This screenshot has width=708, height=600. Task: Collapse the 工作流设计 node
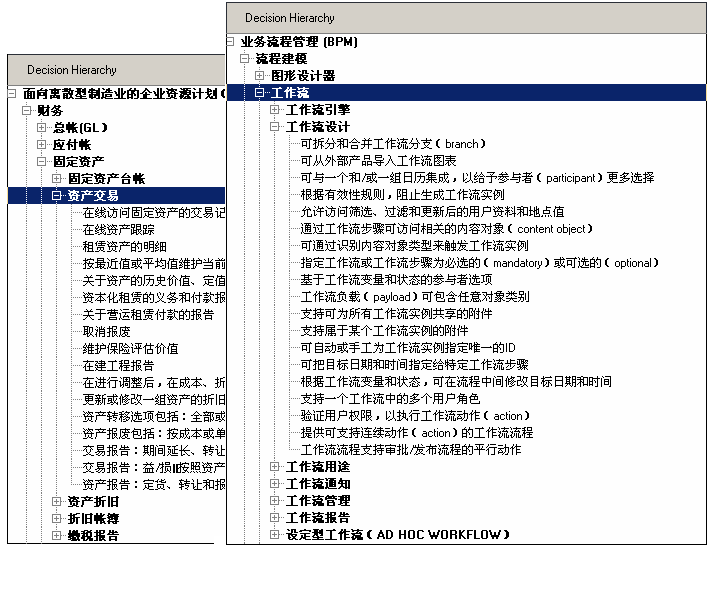point(275,126)
